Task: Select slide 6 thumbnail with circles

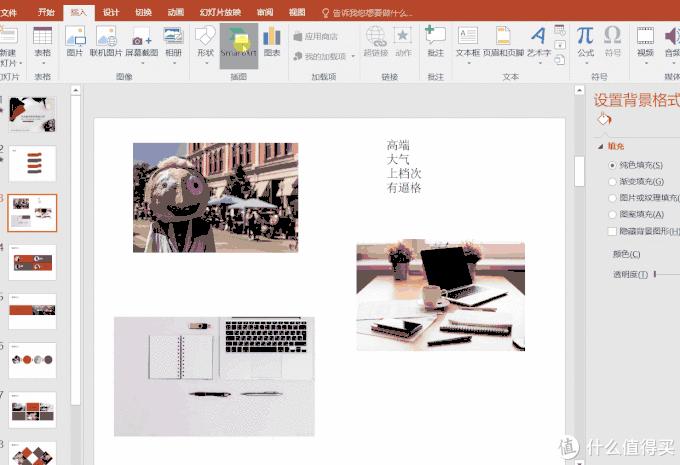Action: 33,360
